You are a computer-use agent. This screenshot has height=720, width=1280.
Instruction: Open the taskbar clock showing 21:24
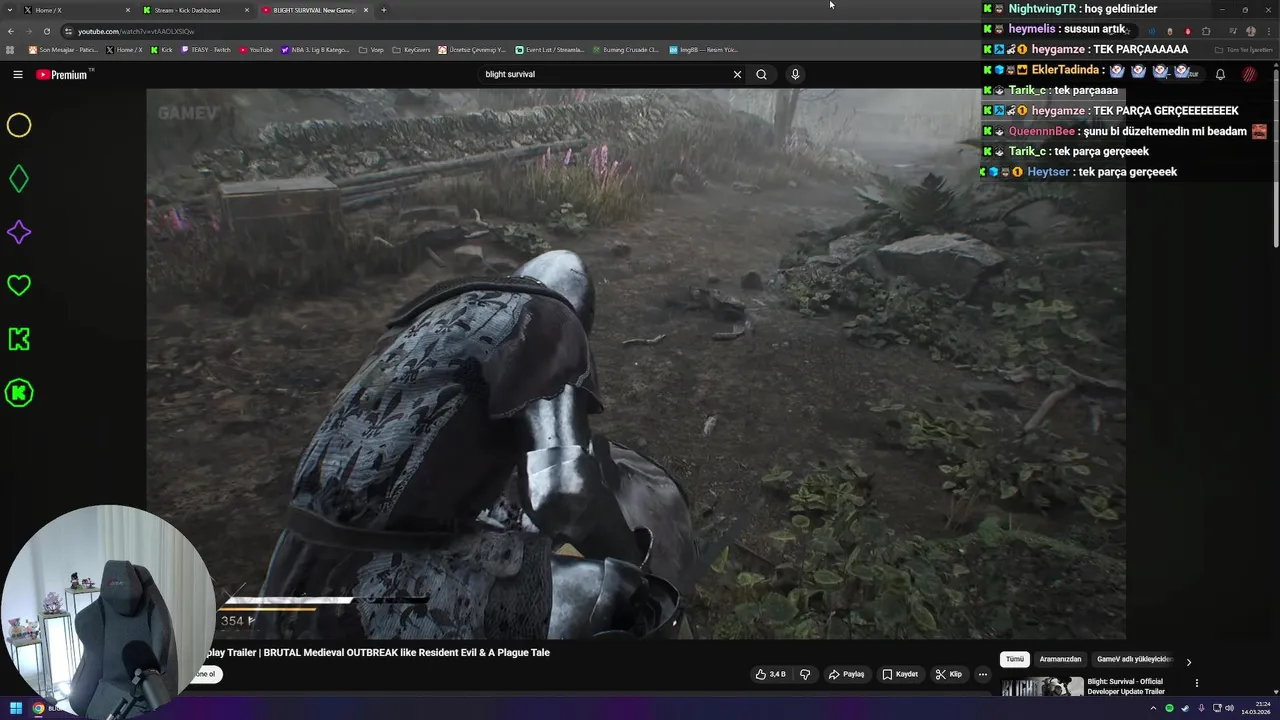(x=1256, y=708)
